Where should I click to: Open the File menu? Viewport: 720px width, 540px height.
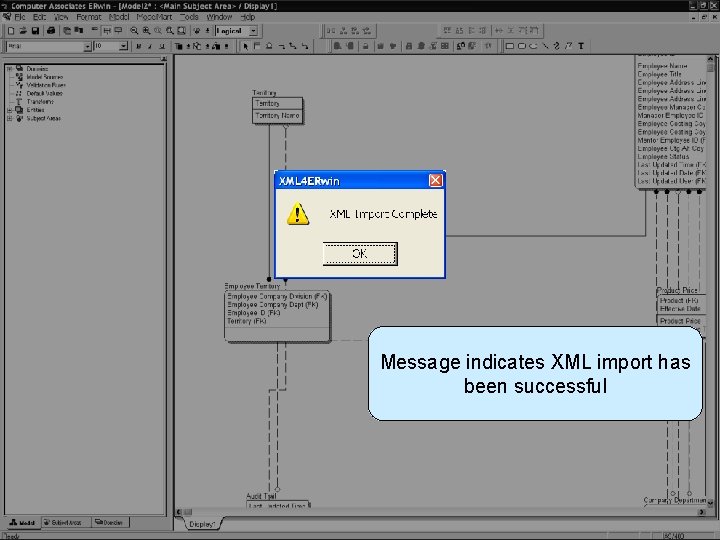[x=20, y=17]
